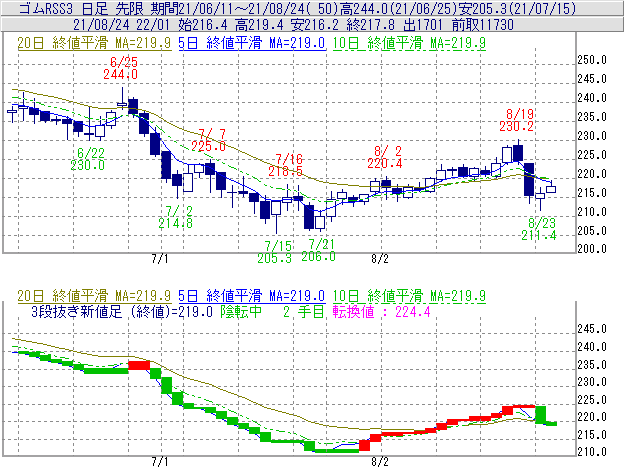Click the 8/23 211.4 low annotation
Screen dimensions: 624x475
(539, 229)
